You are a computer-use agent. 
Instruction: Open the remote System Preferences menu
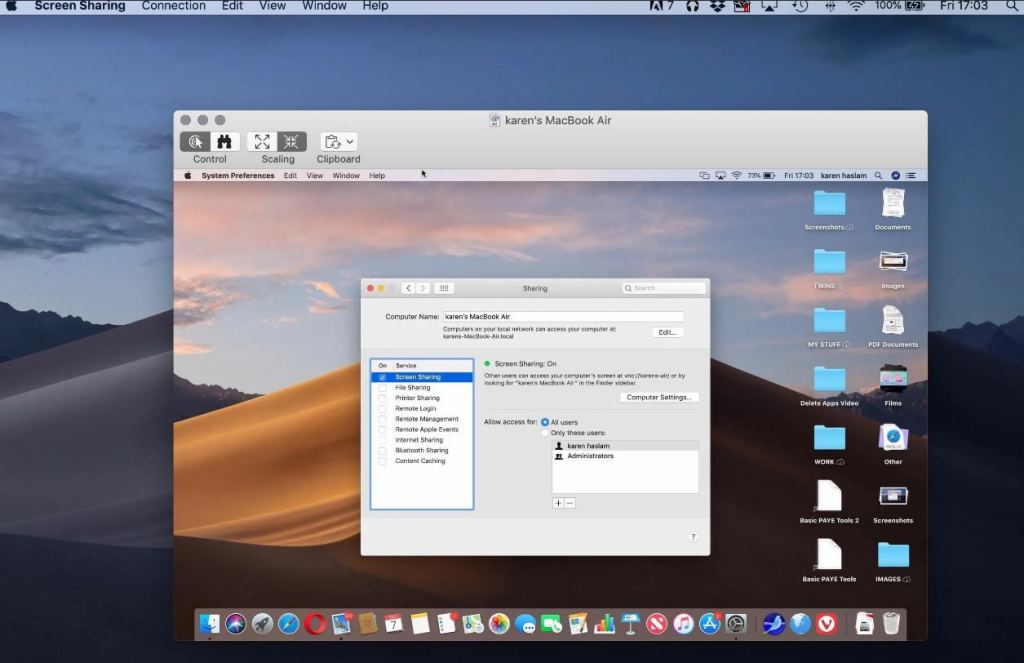coord(238,176)
